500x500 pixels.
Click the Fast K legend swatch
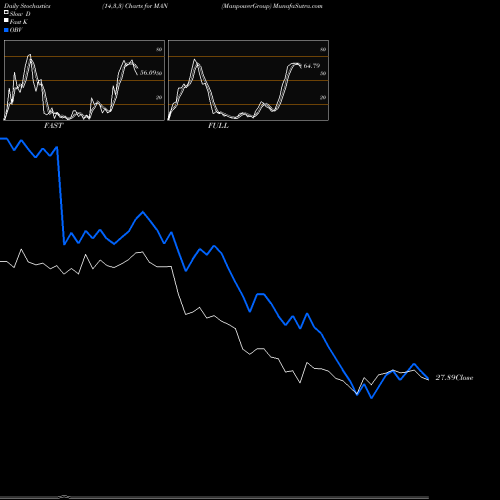tap(6, 21)
